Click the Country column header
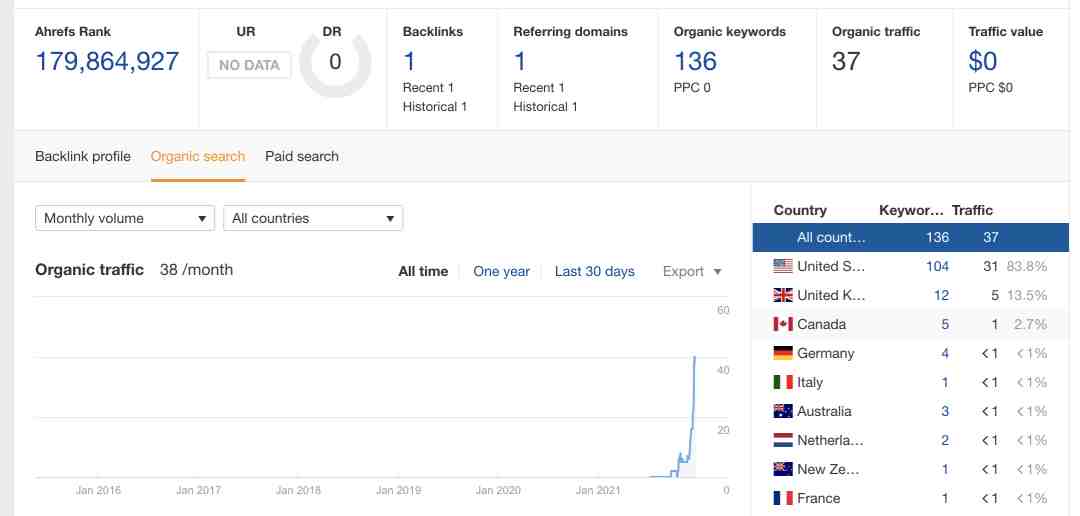 tap(800, 210)
